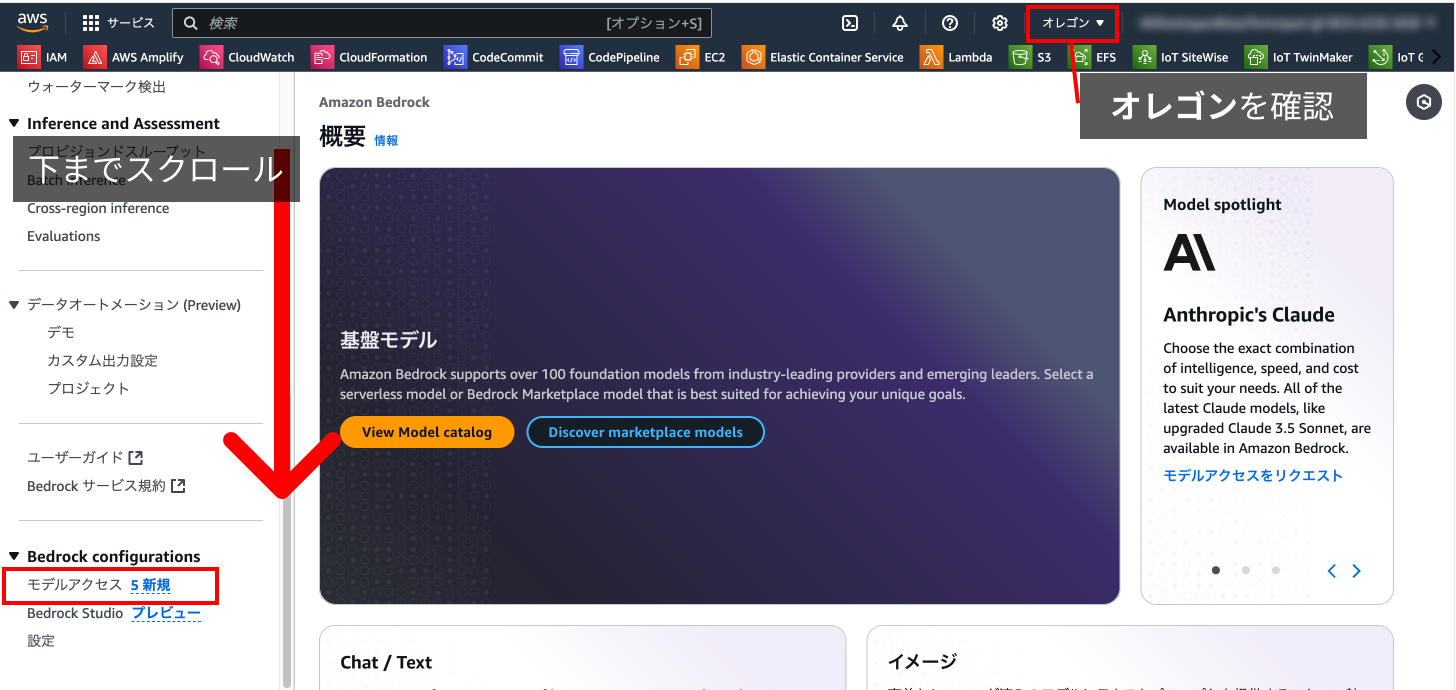Screen dimensions: 1456x690
Task: Click the 5 新規 badge
Action: tap(150, 585)
